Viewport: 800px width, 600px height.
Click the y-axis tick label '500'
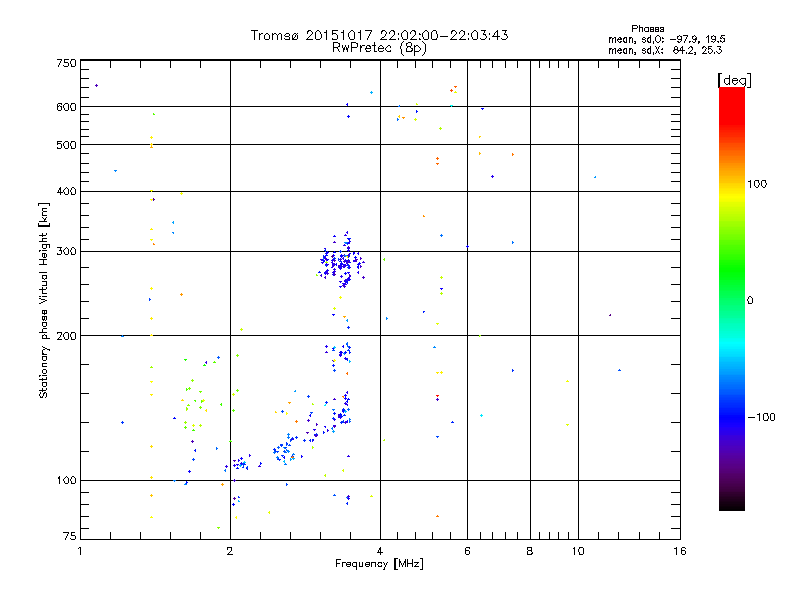[66, 145]
